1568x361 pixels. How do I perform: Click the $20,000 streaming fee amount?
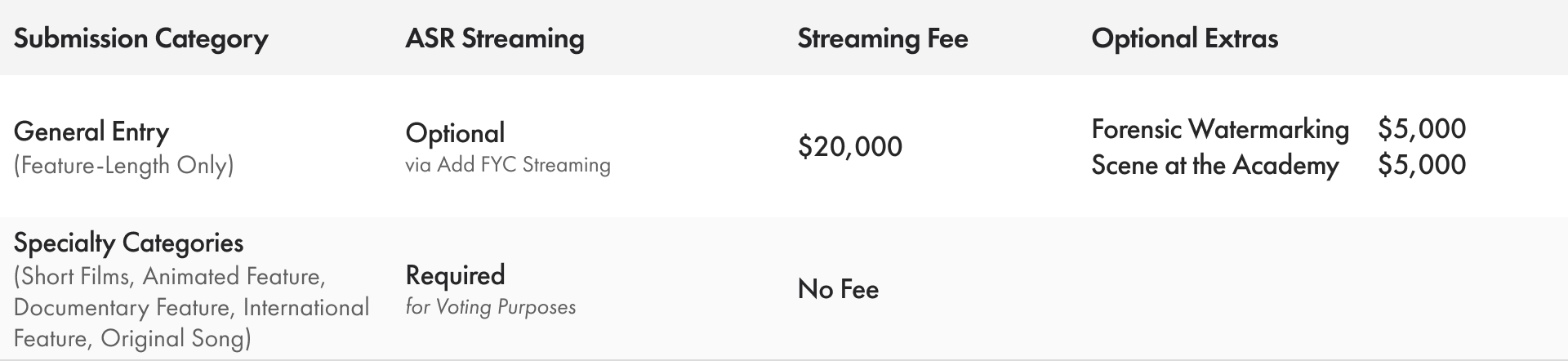point(850,147)
